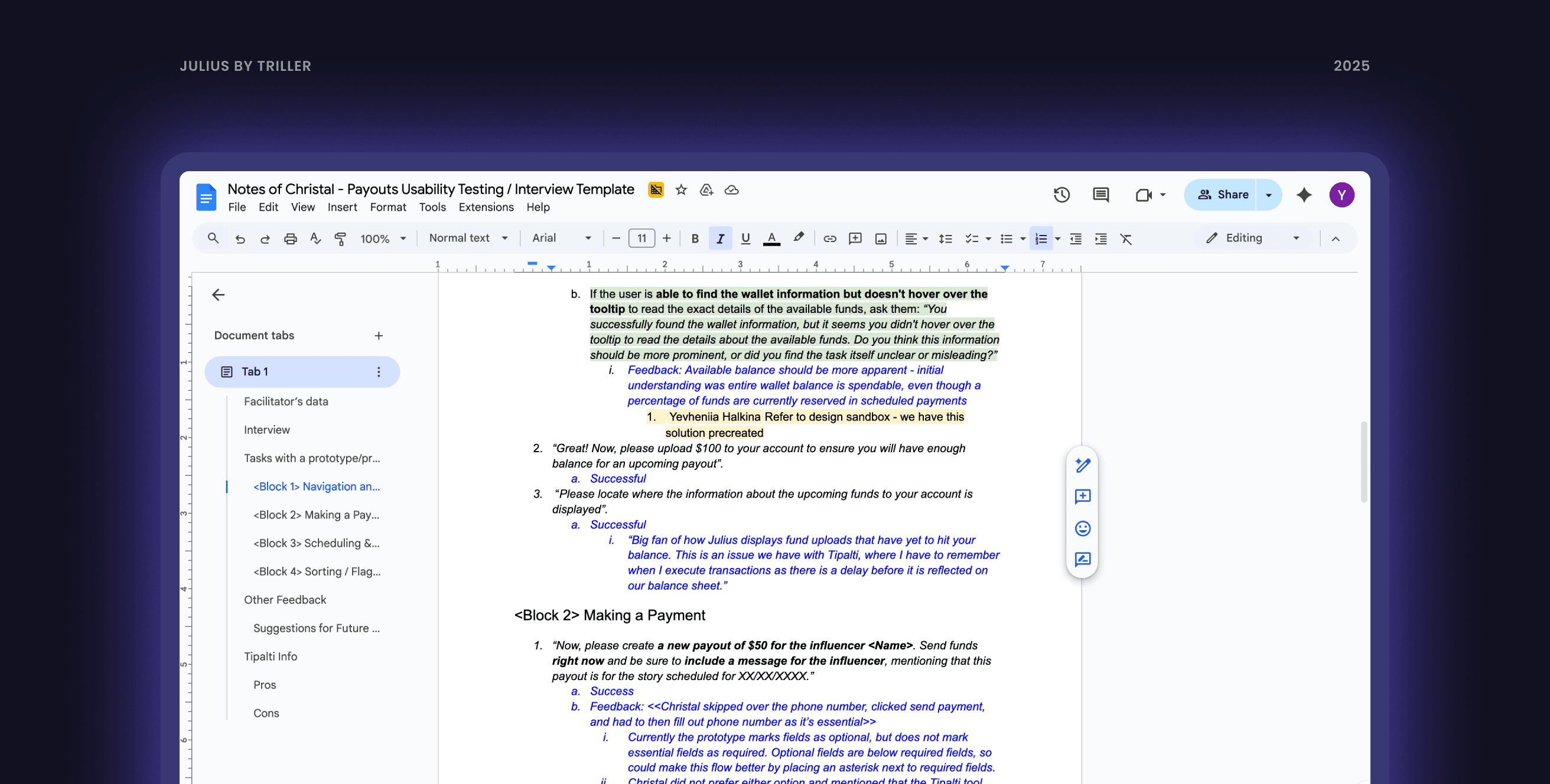Viewport: 1550px width, 784px height.
Task: Open the Arial font dropdown
Action: click(x=561, y=238)
